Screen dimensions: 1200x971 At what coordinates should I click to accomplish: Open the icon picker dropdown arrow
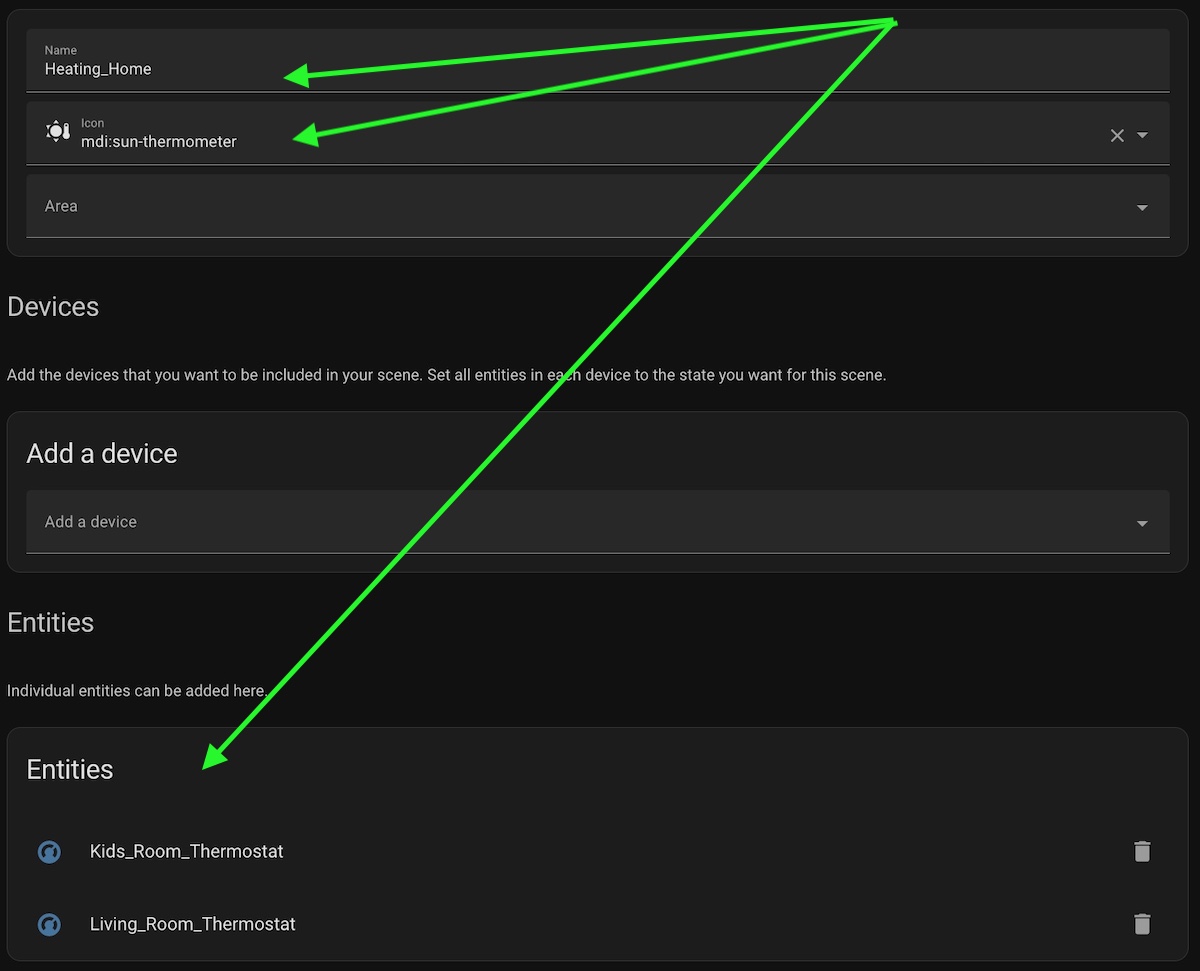[x=1143, y=136]
